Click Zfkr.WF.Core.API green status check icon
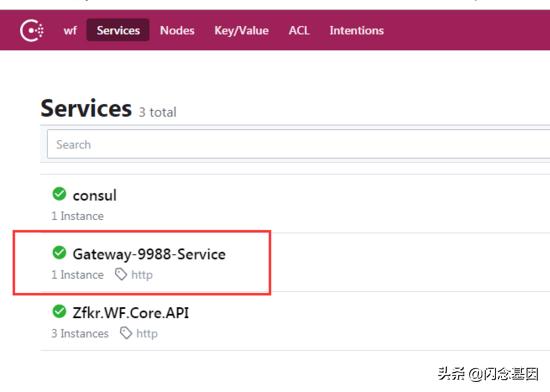The image size is (550, 392). (59, 311)
